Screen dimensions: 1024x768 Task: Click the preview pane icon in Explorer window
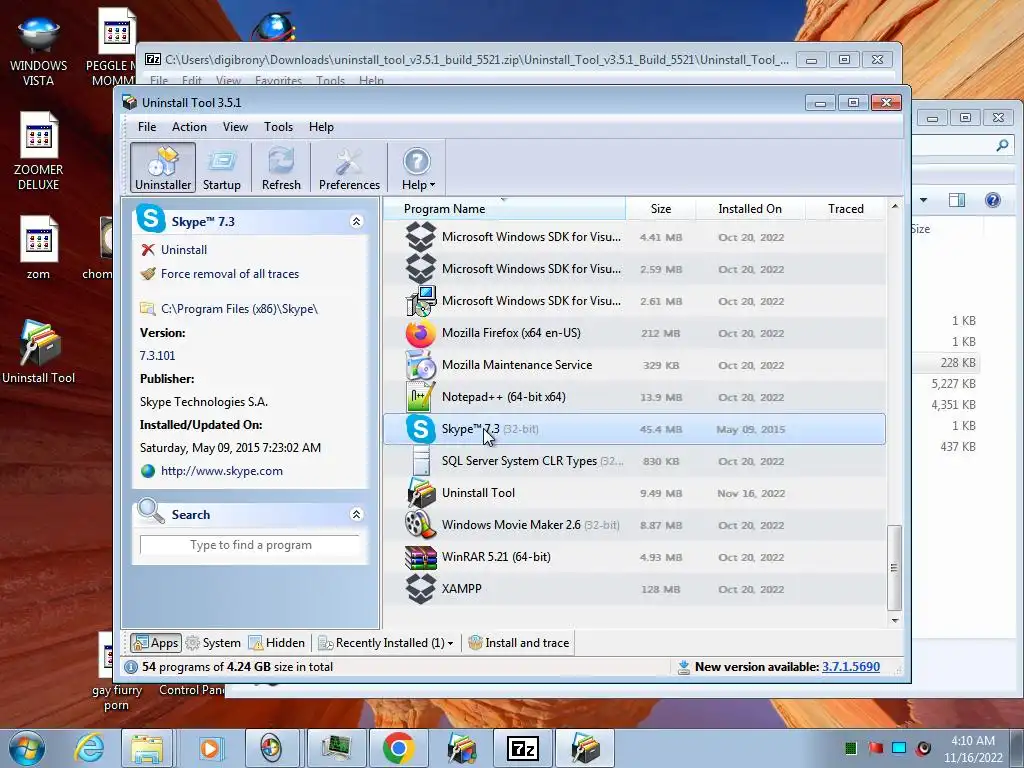point(957,200)
